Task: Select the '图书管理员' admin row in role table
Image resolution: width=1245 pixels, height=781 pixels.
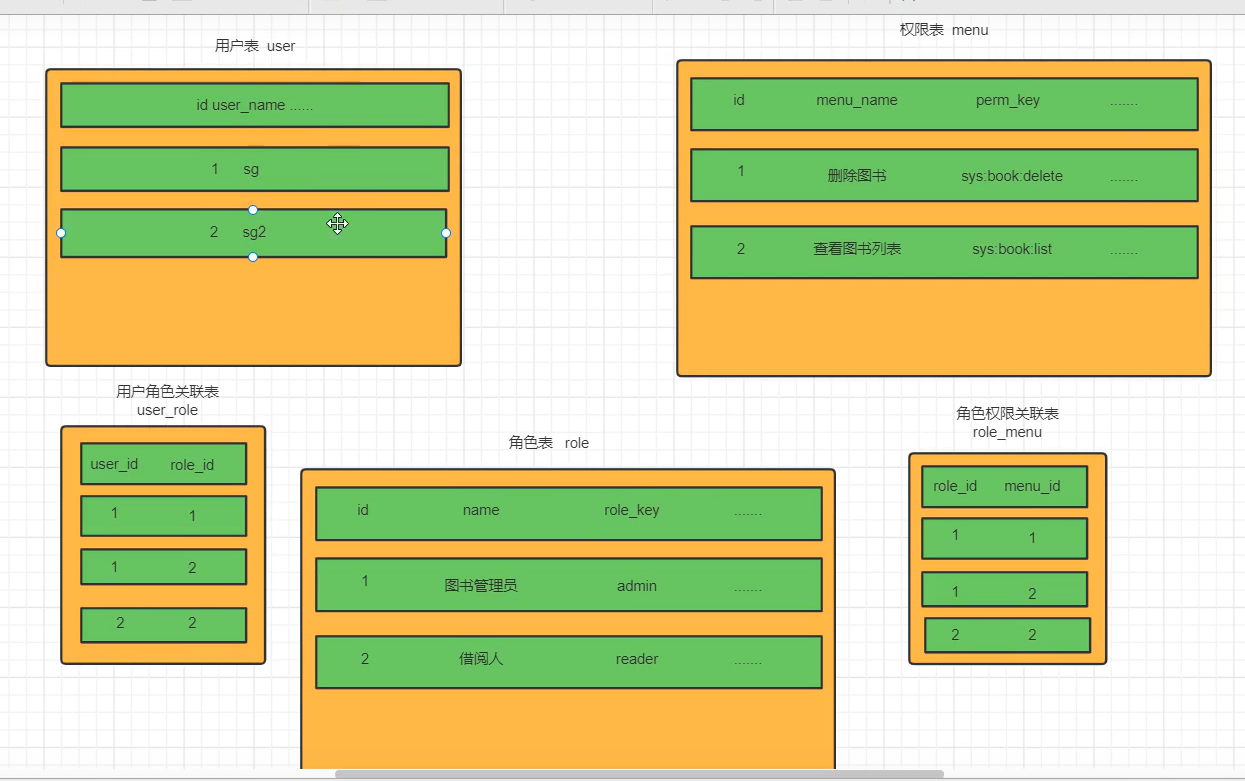Action: point(568,585)
